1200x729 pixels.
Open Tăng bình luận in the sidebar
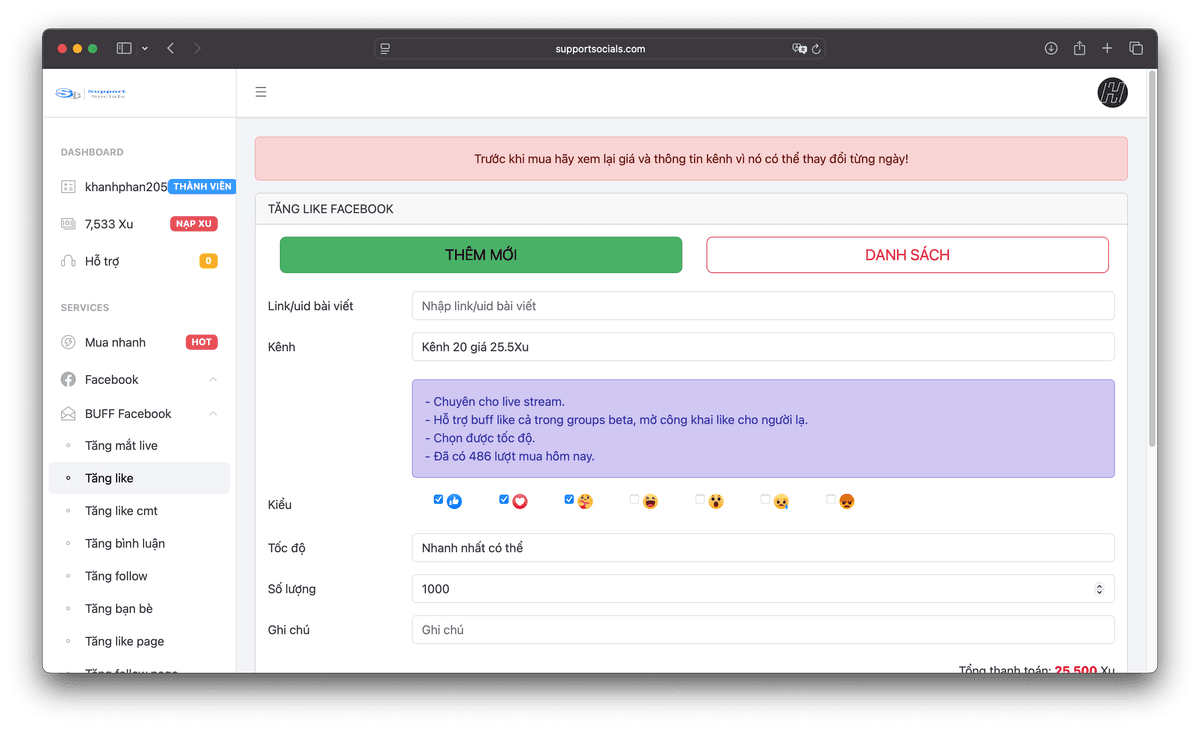coord(125,544)
